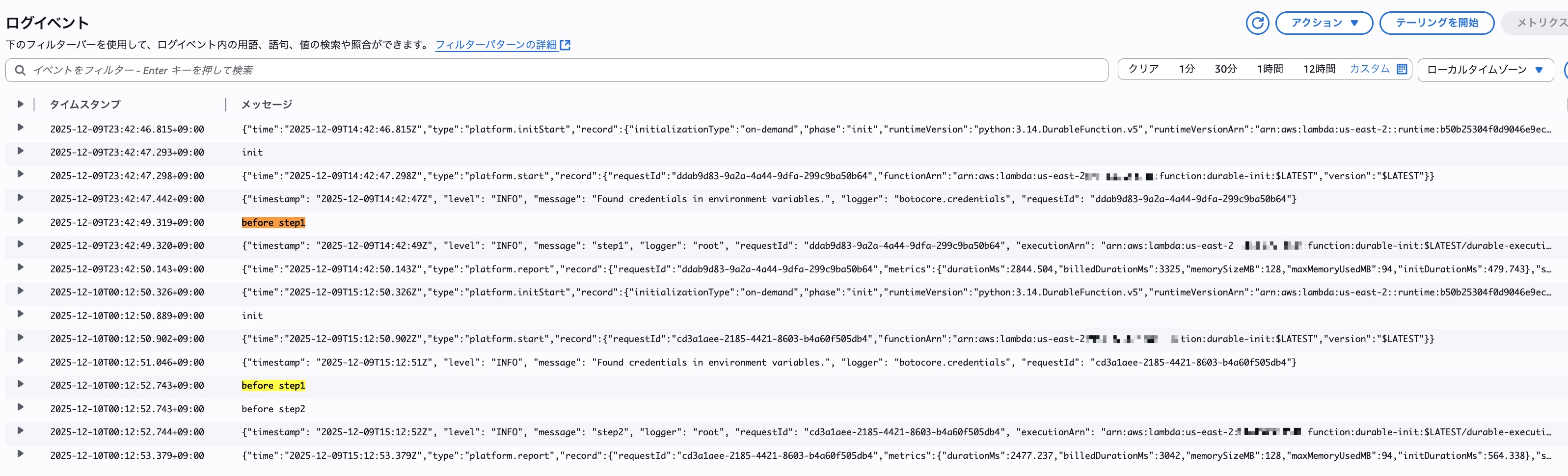Open フィルターパターンの詳細 link
This screenshot has height=476, width=1568.
495,45
